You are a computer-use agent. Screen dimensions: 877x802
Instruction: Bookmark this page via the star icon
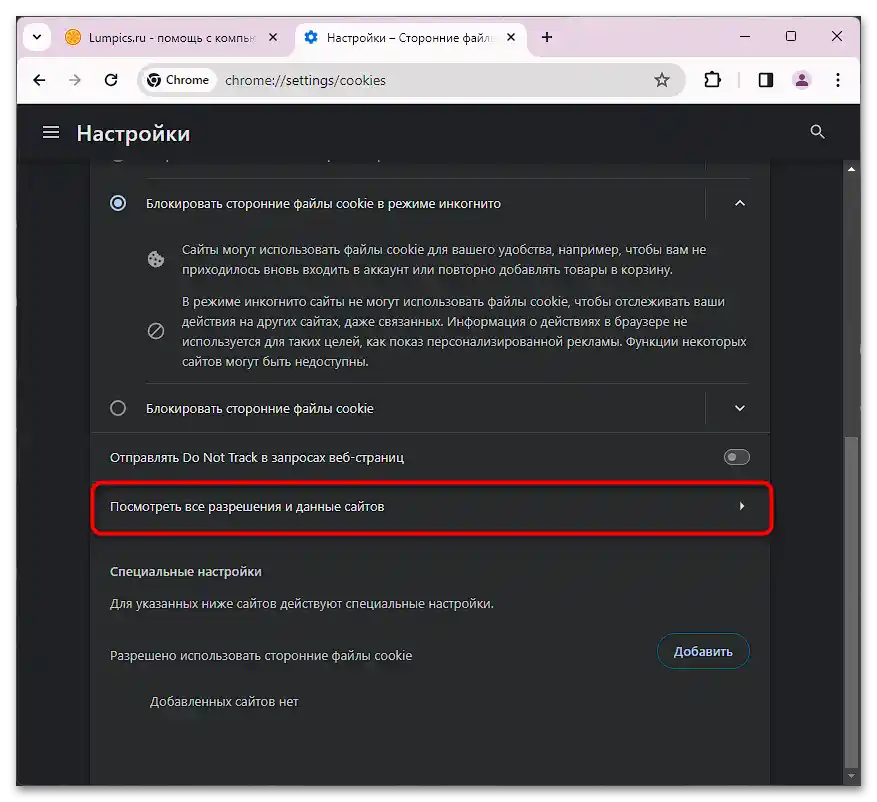click(663, 80)
